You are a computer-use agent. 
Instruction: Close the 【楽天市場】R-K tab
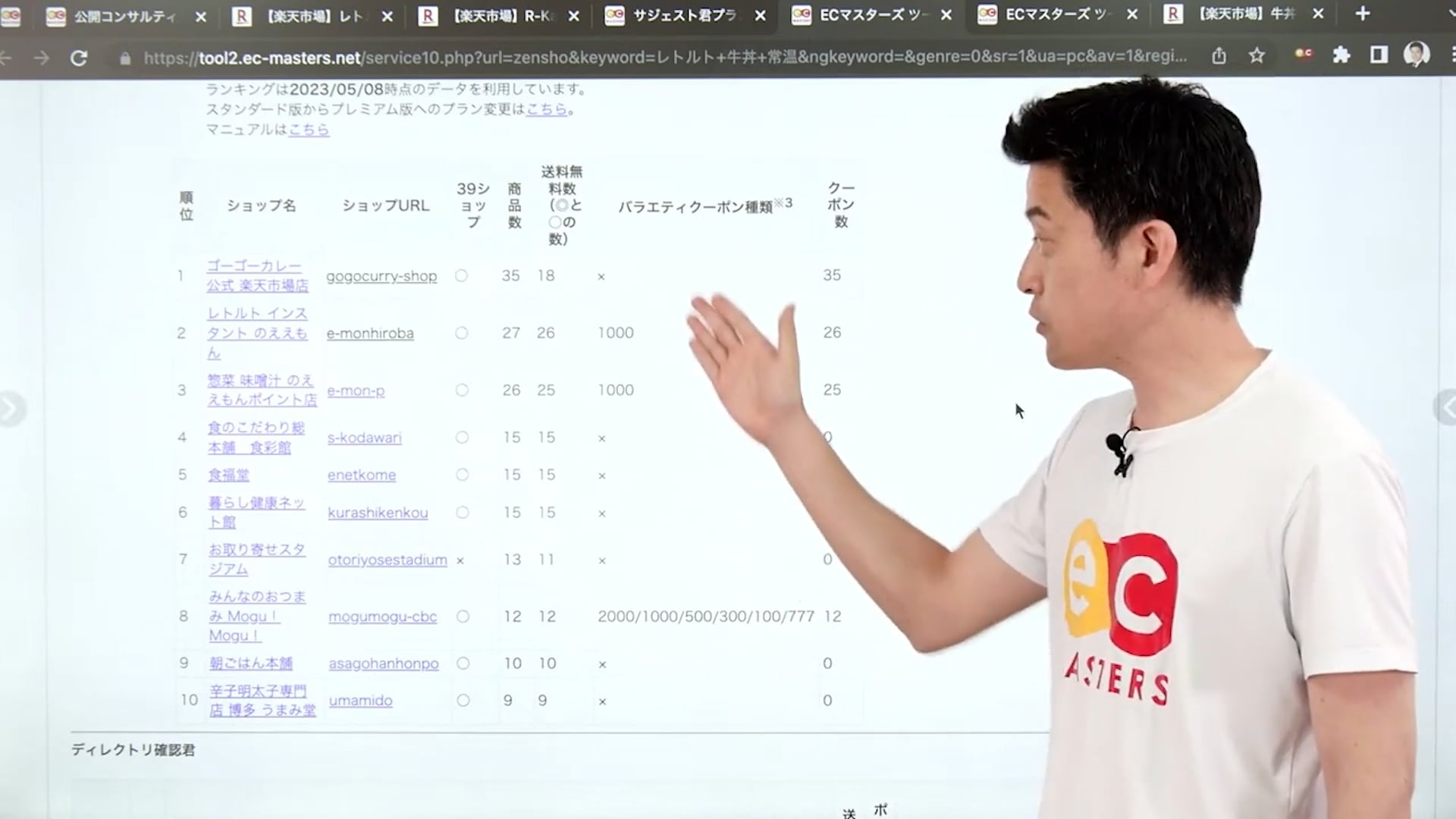coord(574,15)
